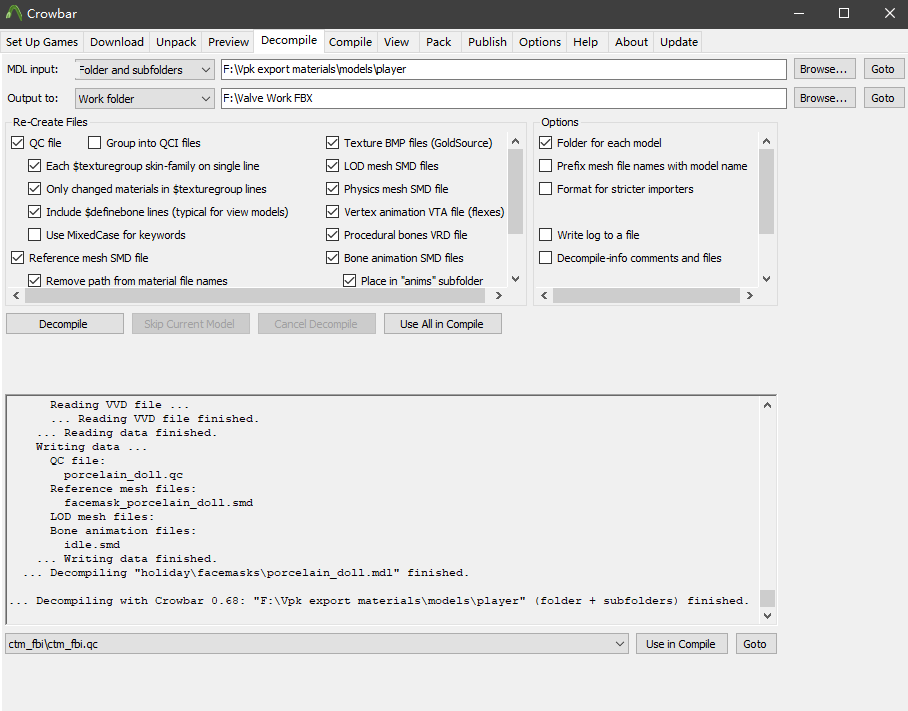Uncheck Physics mesh SMD file

click(333, 189)
